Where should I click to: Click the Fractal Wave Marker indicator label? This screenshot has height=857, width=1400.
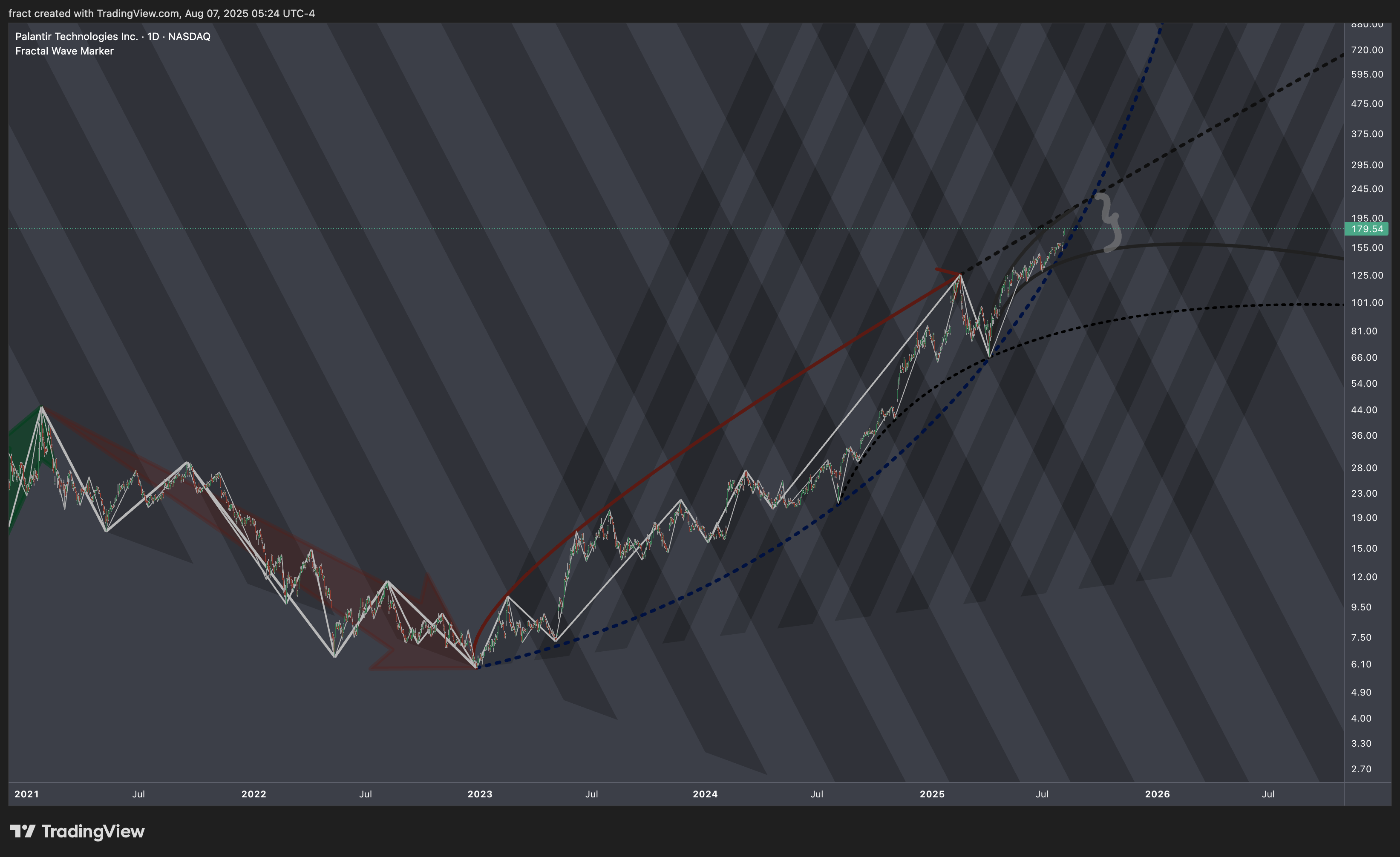64,51
